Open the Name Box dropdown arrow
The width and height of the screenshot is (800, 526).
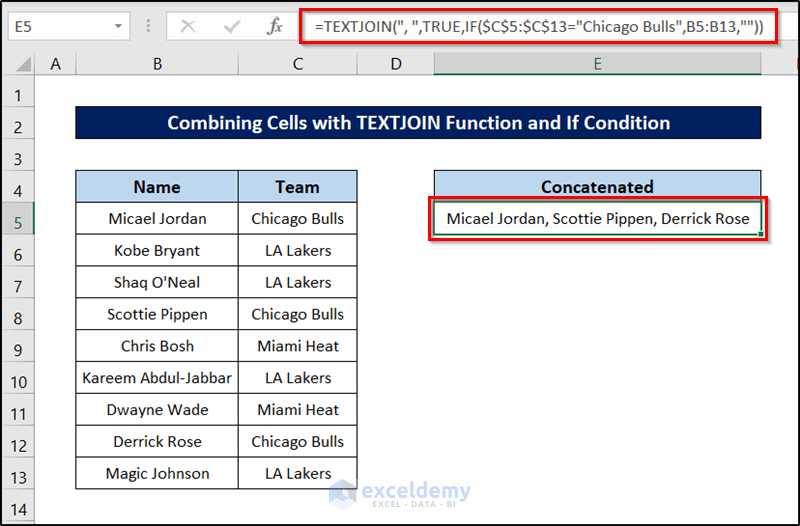point(118,26)
